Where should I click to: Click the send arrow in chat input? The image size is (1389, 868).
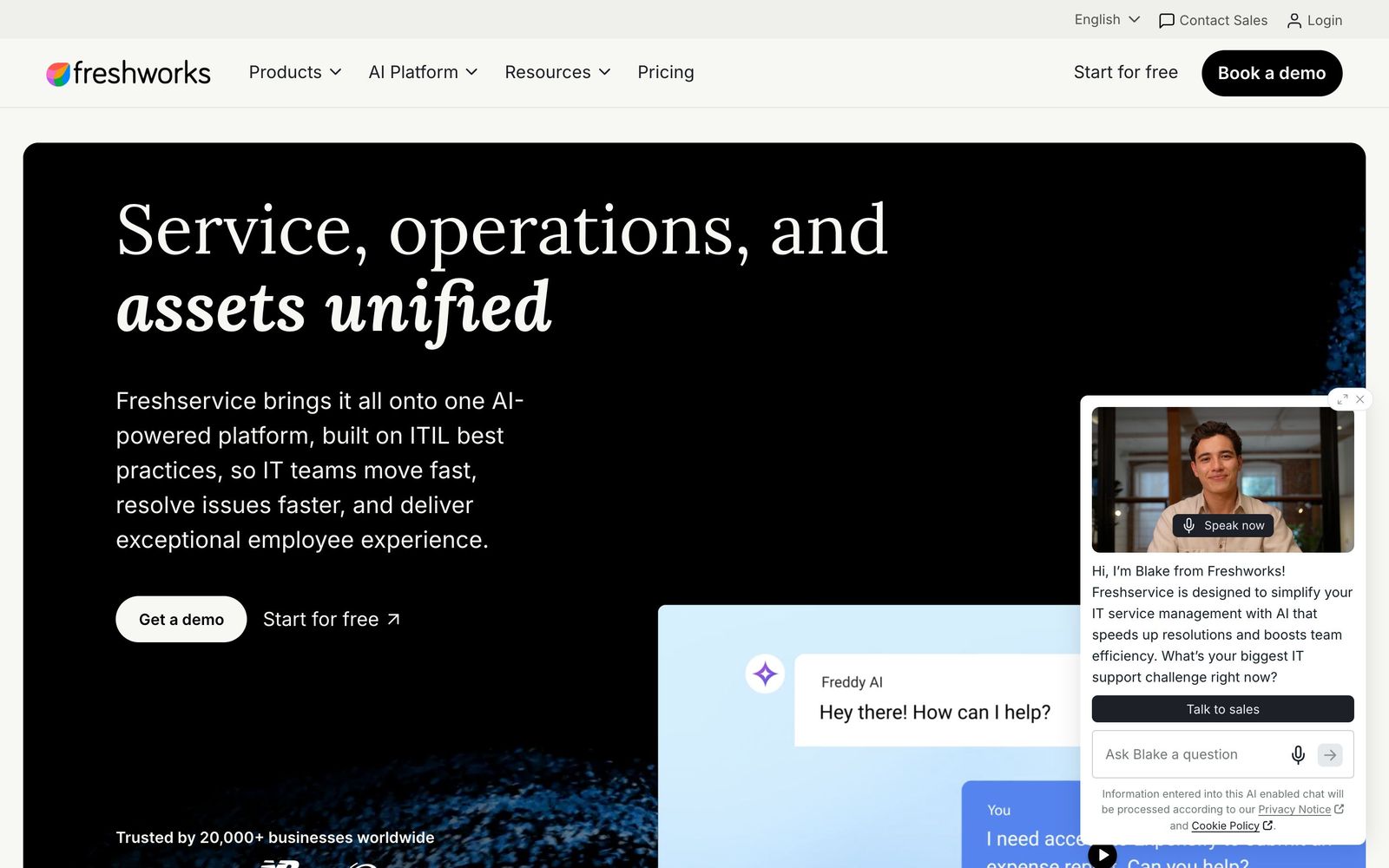[x=1330, y=754]
